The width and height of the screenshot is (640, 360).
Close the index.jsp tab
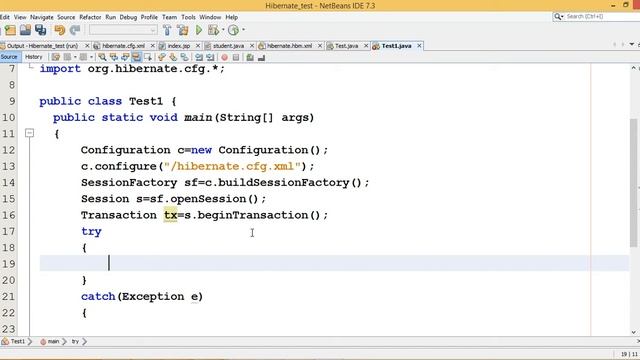[198, 46]
